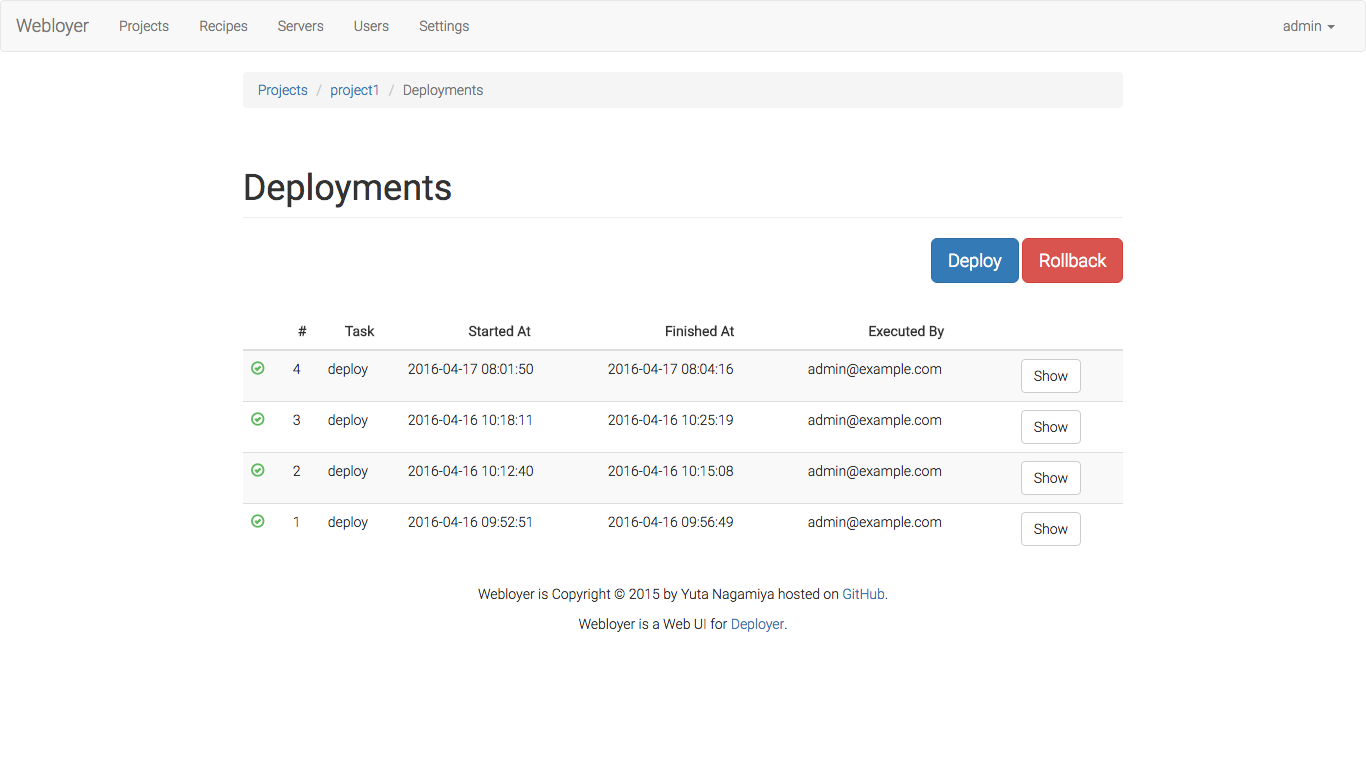Screen dimensions: 1366x768
Task: Open the Users menu item
Action: coord(371,26)
